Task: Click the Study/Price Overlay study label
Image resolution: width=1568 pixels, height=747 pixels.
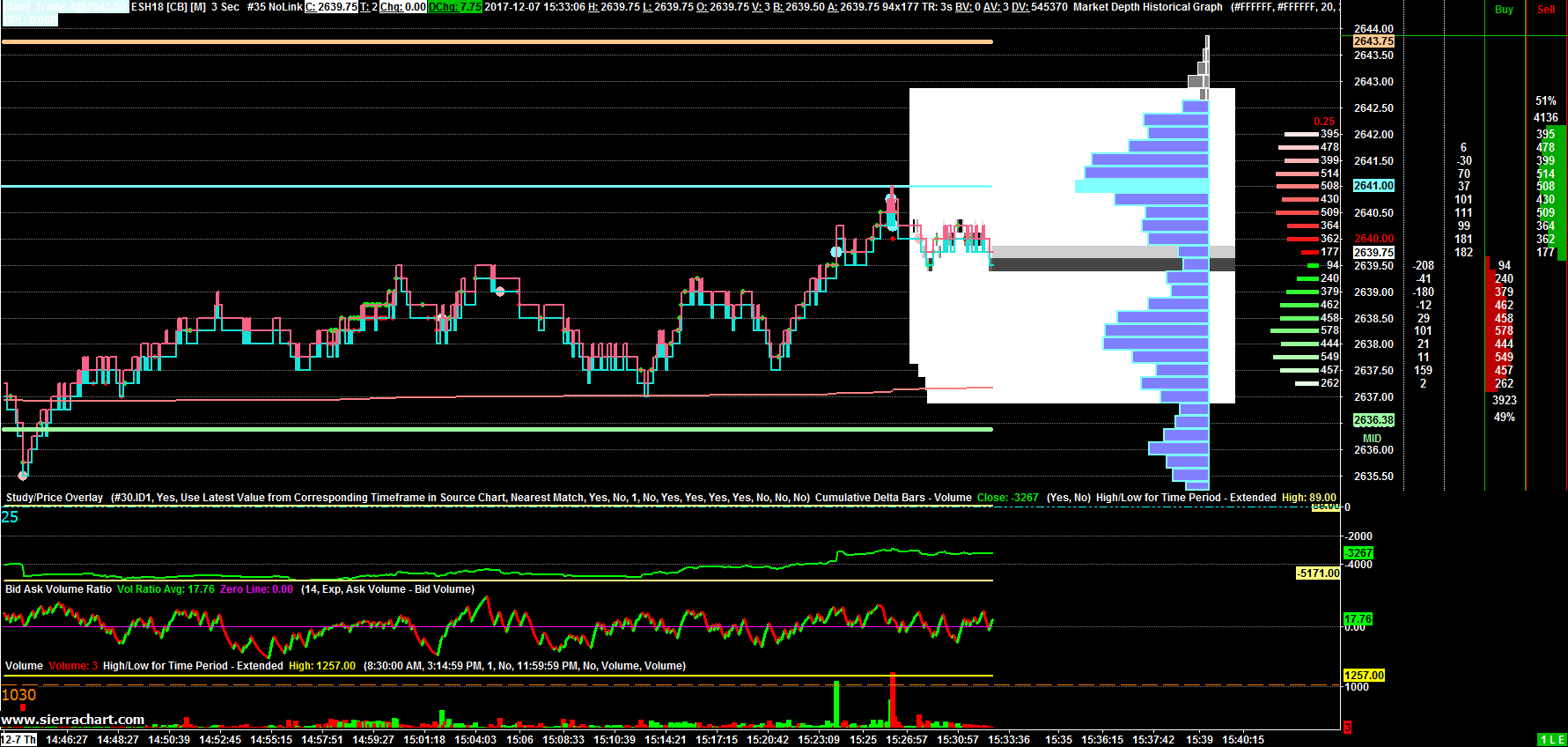Action: (55, 498)
